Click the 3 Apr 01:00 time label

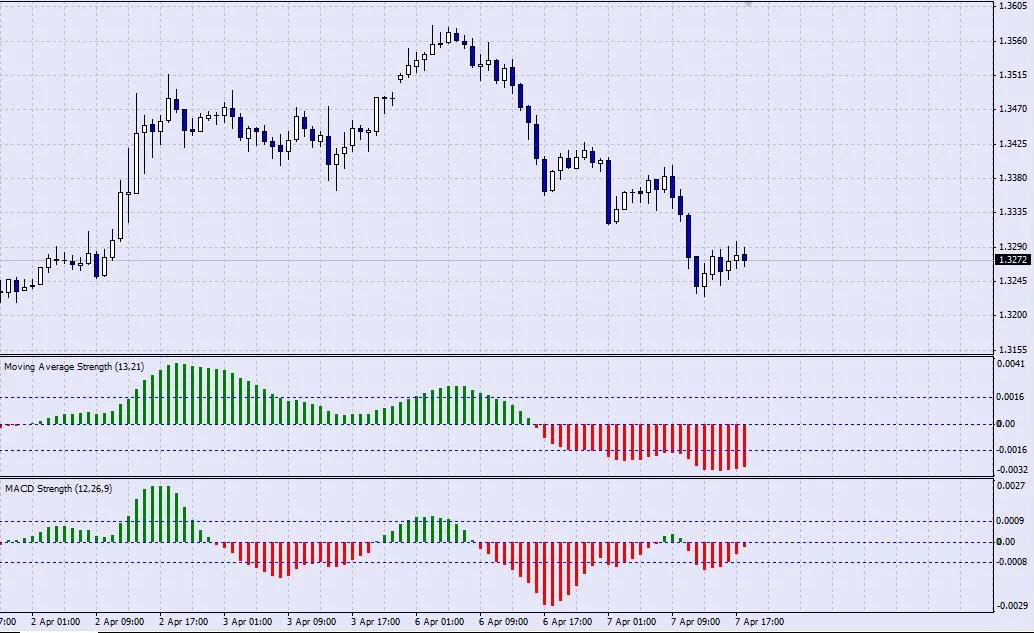tap(247, 621)
